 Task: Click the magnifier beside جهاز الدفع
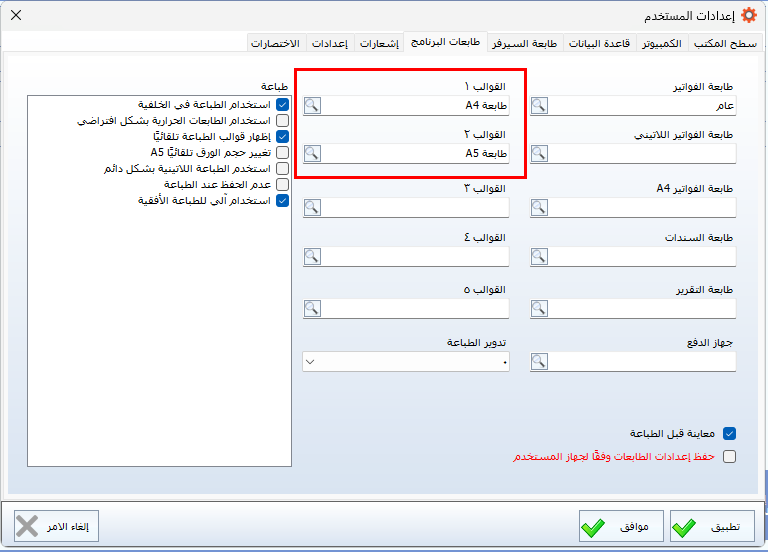(540, 361)
